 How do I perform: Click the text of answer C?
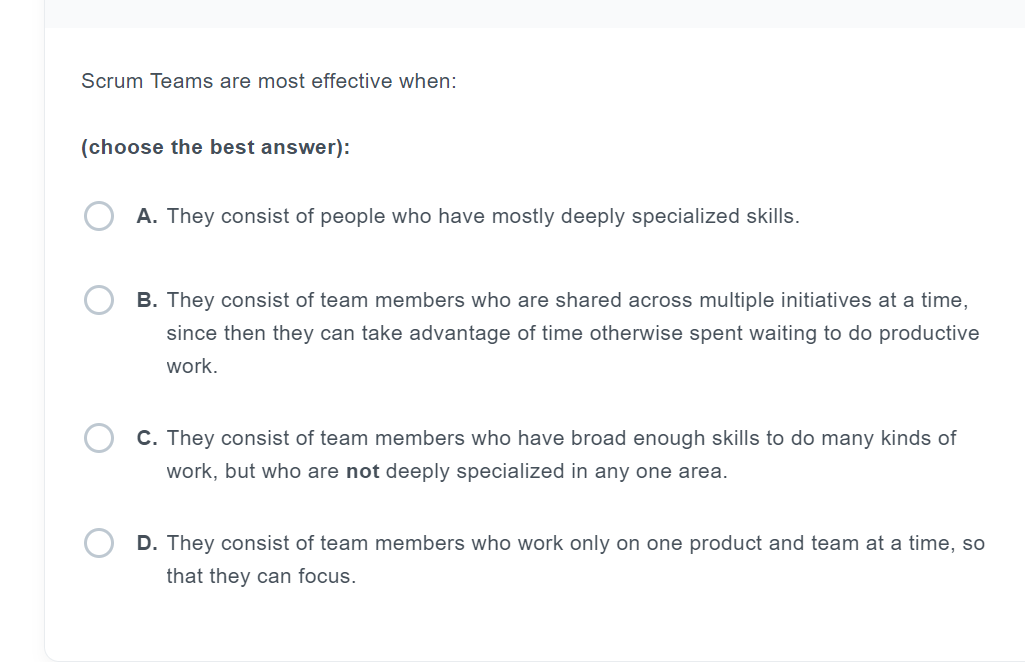560,437
